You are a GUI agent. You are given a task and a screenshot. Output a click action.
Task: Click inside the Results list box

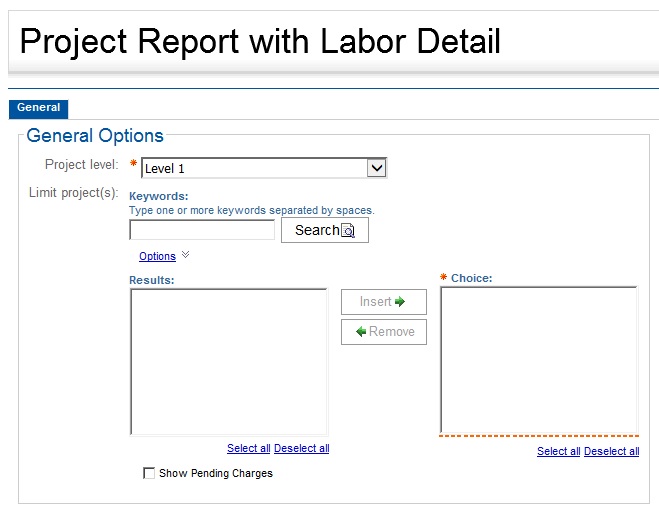pyautogui.click(x=228, y=361)
